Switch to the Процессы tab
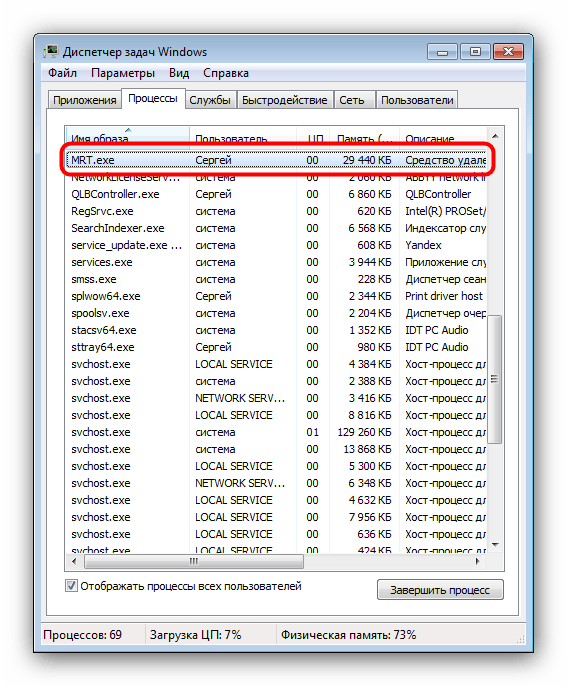The height and width of the screenshot is (686, 567). tap(153, 98)
